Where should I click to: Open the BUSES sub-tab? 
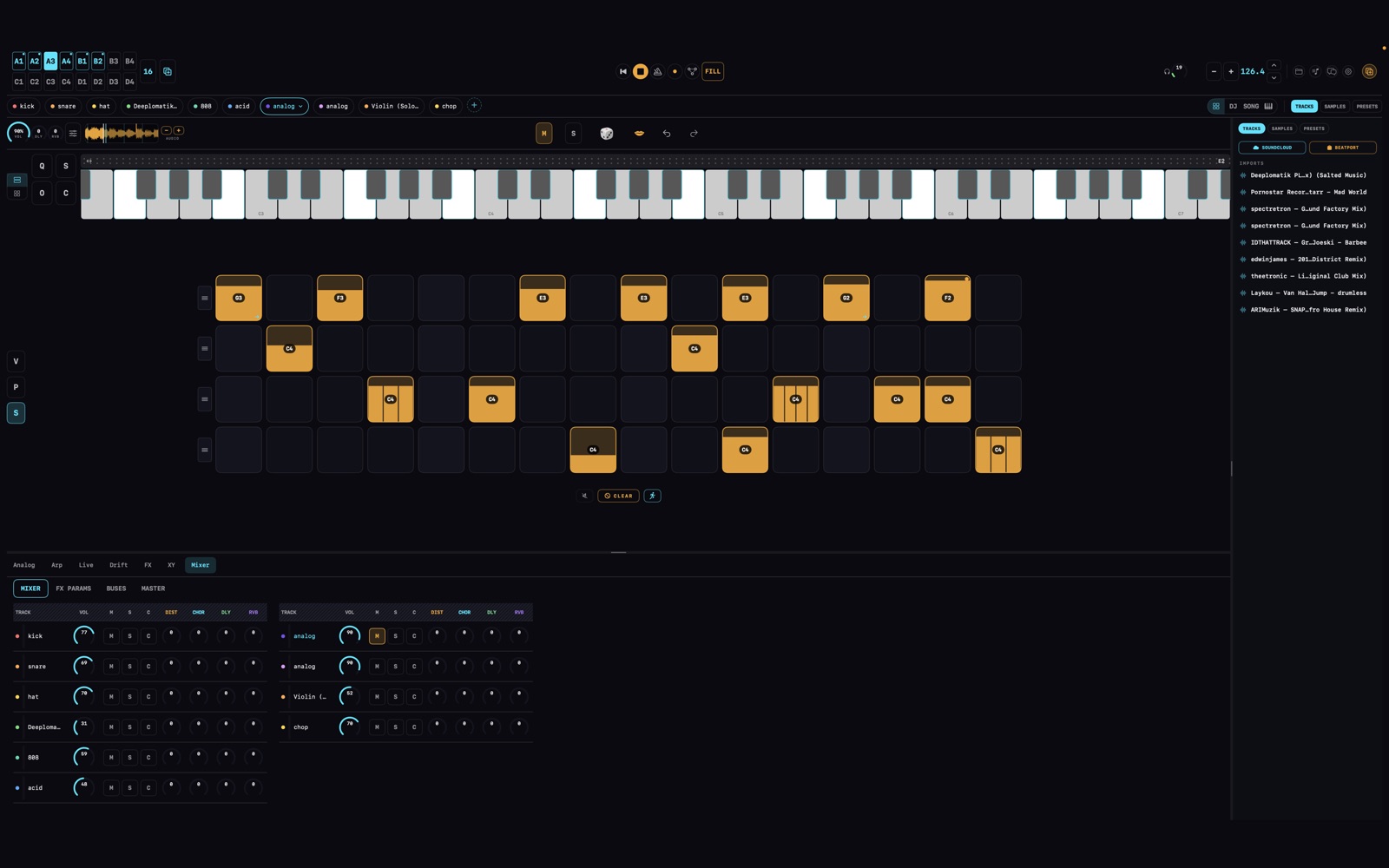(x=116, y=589)
